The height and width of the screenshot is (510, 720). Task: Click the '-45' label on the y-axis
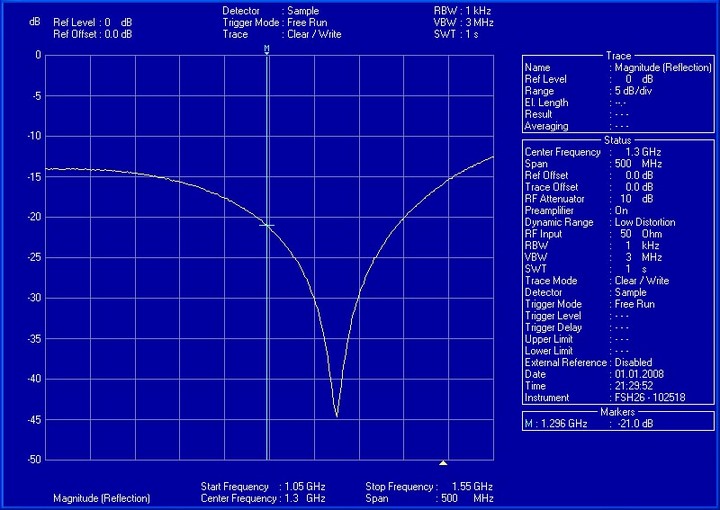tap(34, 420)
